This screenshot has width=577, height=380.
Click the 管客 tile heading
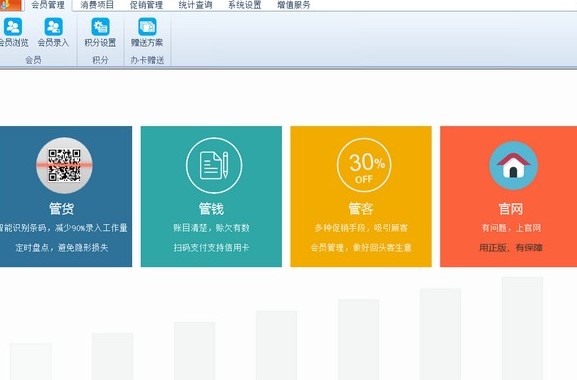click(361, 209)
